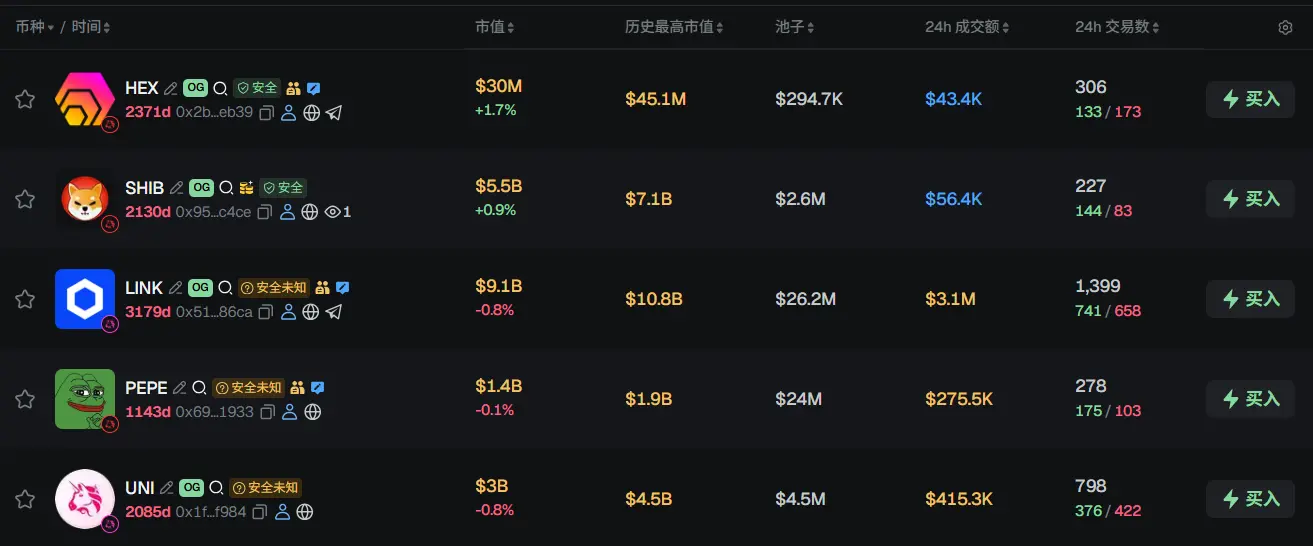Click the magnifier icon in SHIB row
The height and width of the screenshot is (546, 1313).
pyautogui.click(x=226, y=188)
